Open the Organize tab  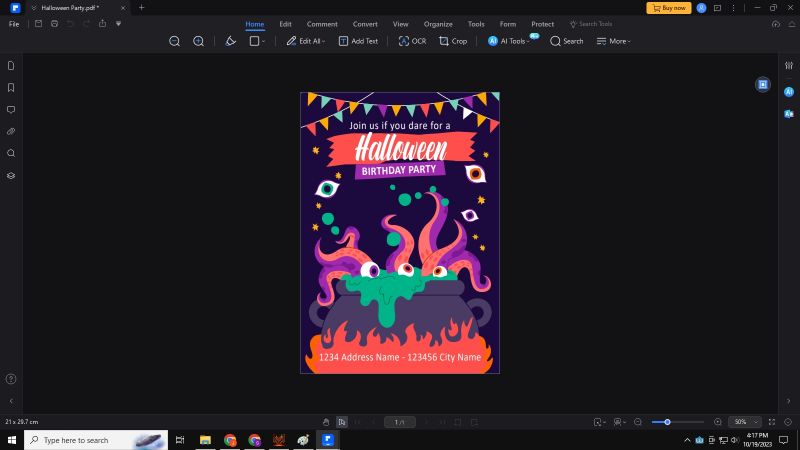pyautogui.click(x=438, y=23)
